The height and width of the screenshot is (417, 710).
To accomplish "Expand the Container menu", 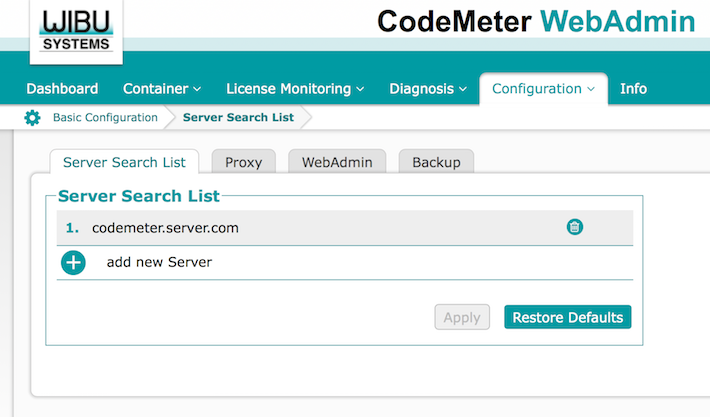I will click(162, 89).
